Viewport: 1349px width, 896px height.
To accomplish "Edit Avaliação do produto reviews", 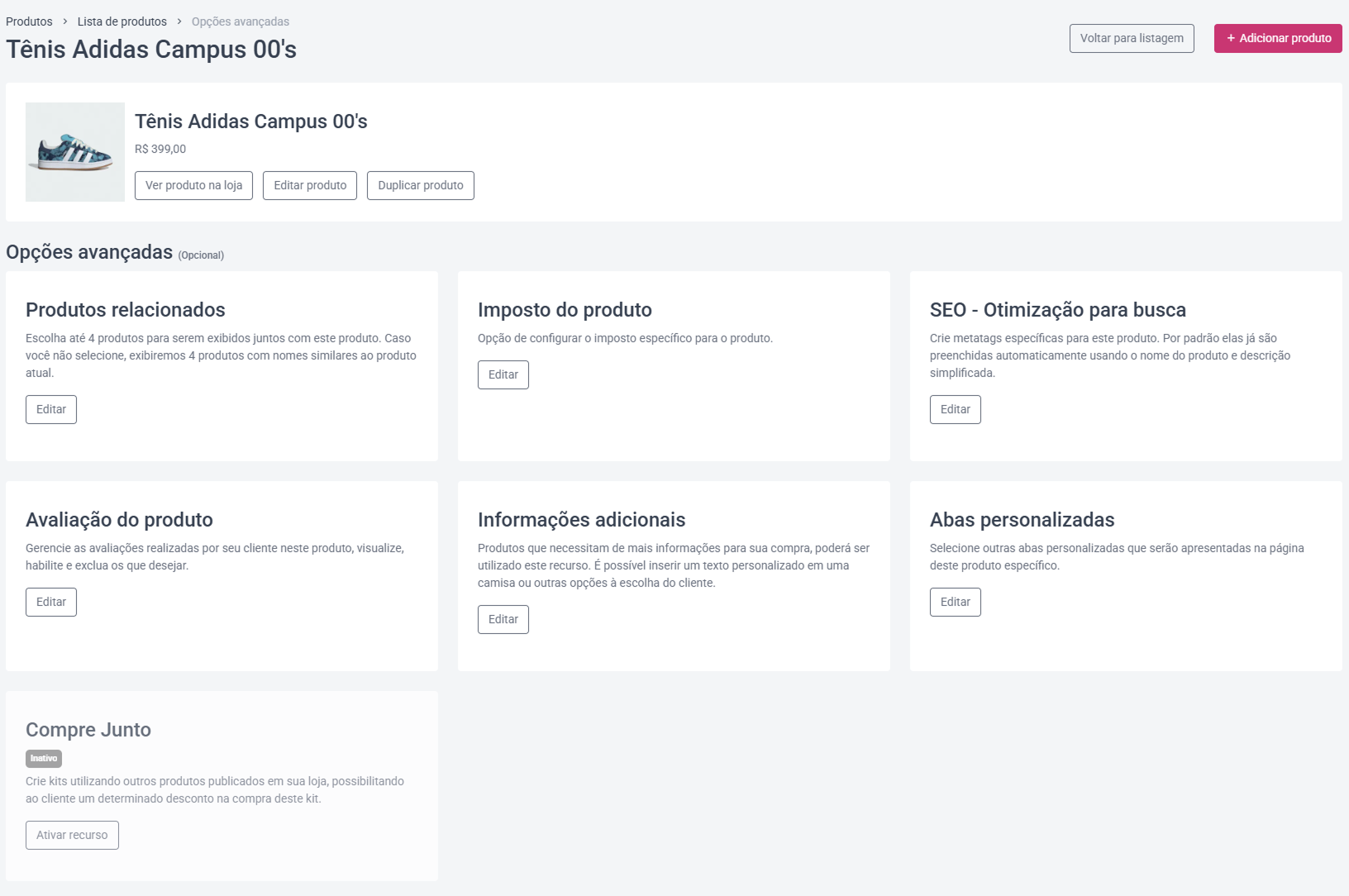I will [51, 602].
